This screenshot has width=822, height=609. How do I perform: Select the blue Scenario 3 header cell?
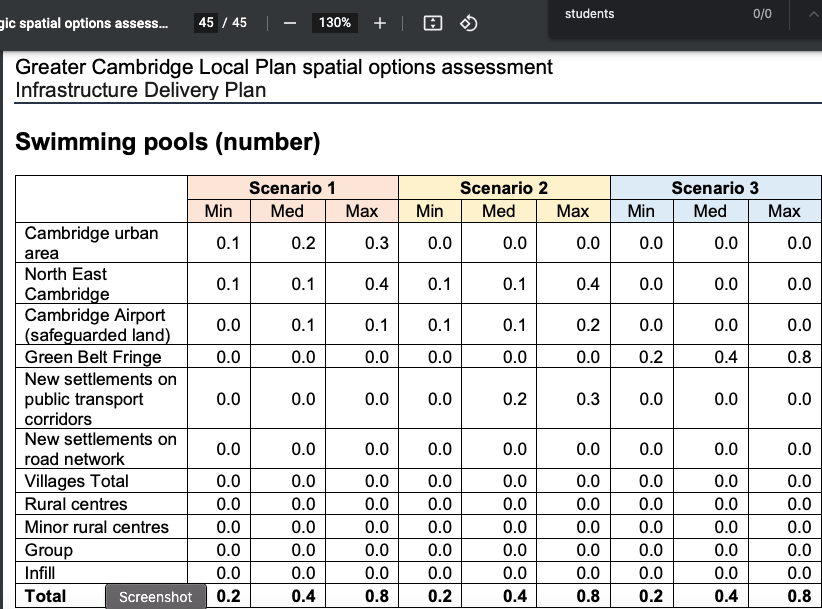point(715,188)
